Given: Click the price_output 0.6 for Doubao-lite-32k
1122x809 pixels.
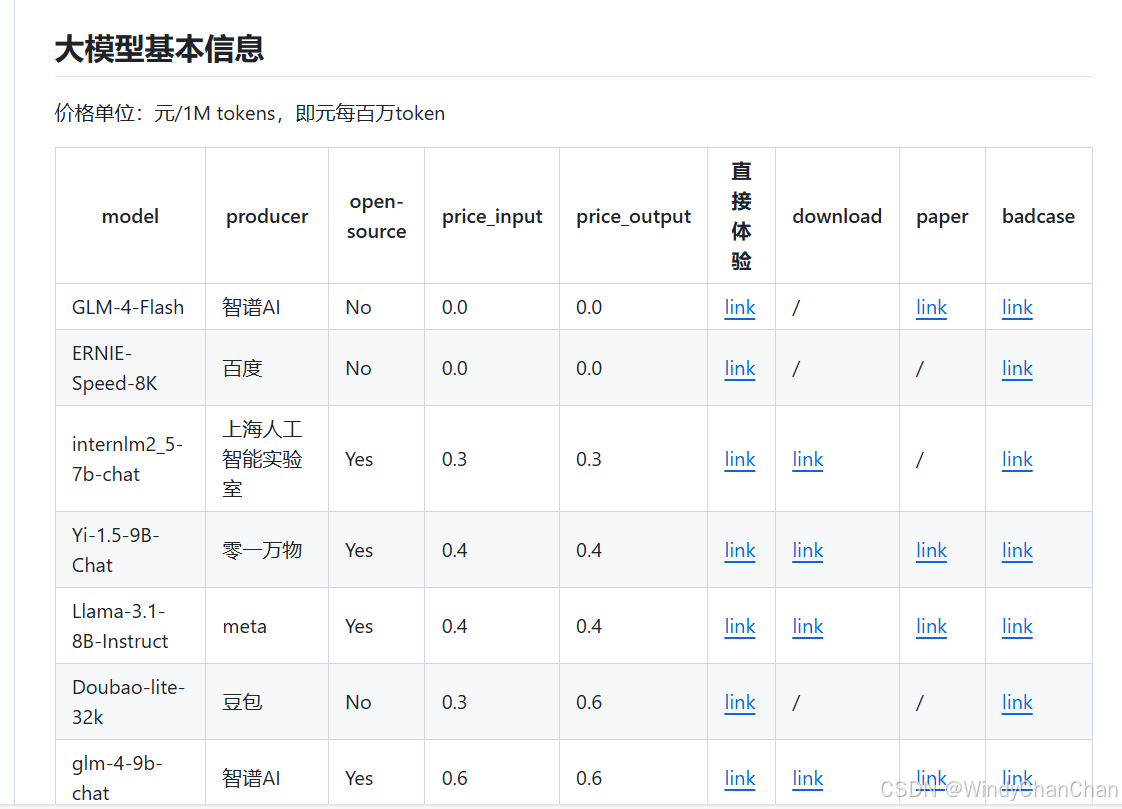Looking at the screenshot, I should point(589,702).
